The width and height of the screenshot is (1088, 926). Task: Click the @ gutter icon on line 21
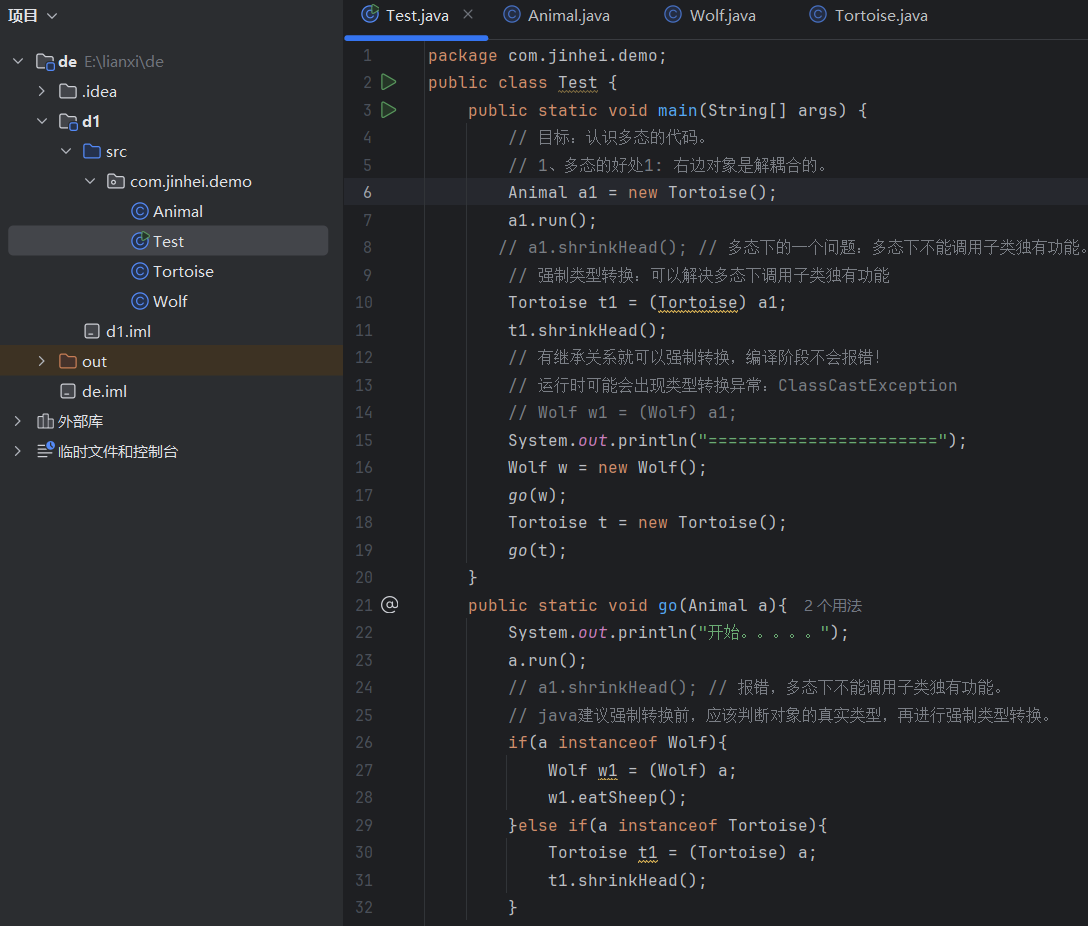(390, 605)
